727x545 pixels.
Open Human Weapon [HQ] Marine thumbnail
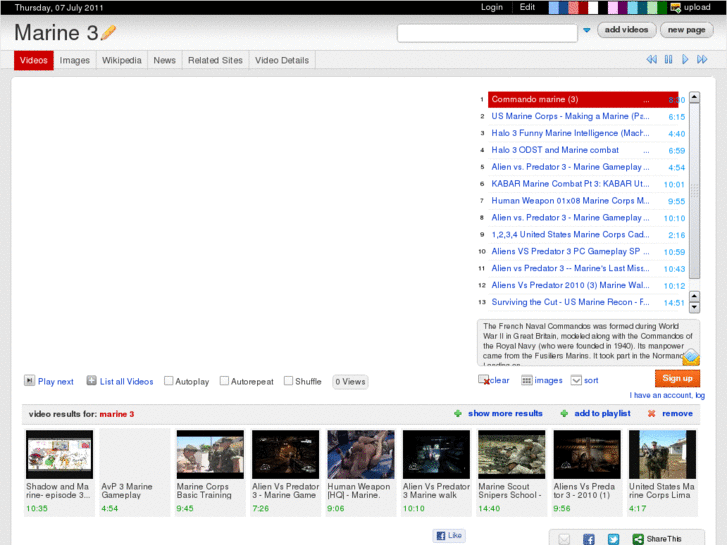(x=361, y=454)
